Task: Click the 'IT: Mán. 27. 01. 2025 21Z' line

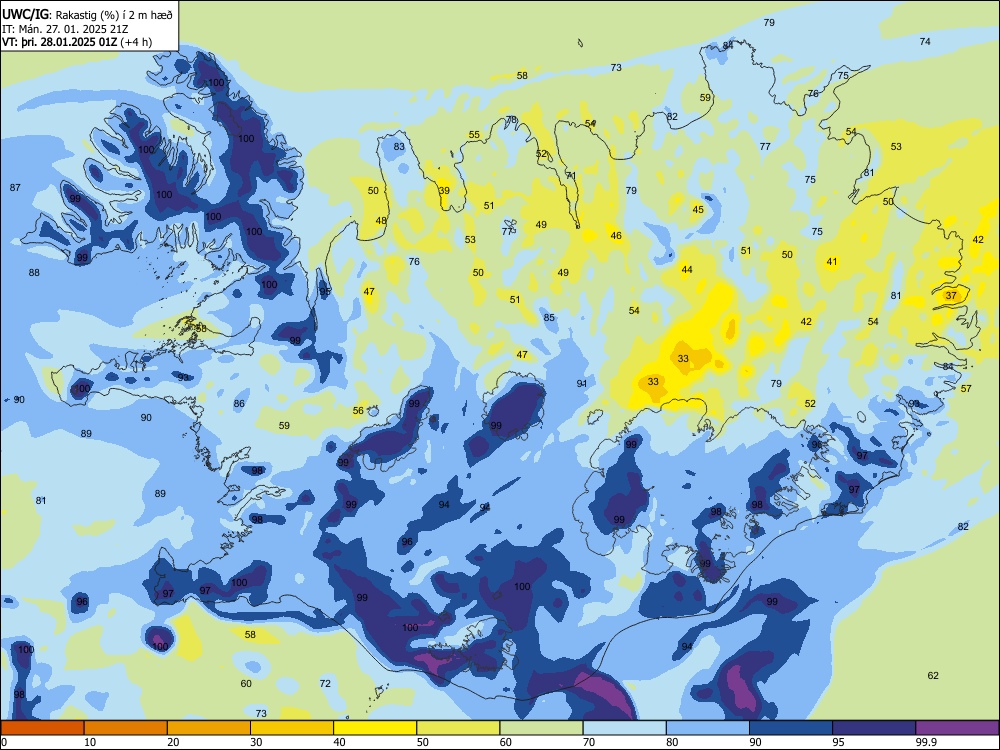Action: (x=65, y=29)
